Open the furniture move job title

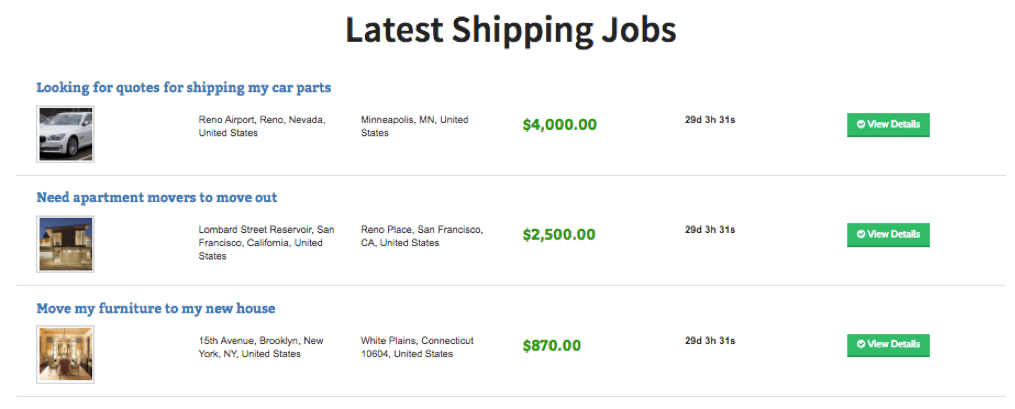pos(156,308)
